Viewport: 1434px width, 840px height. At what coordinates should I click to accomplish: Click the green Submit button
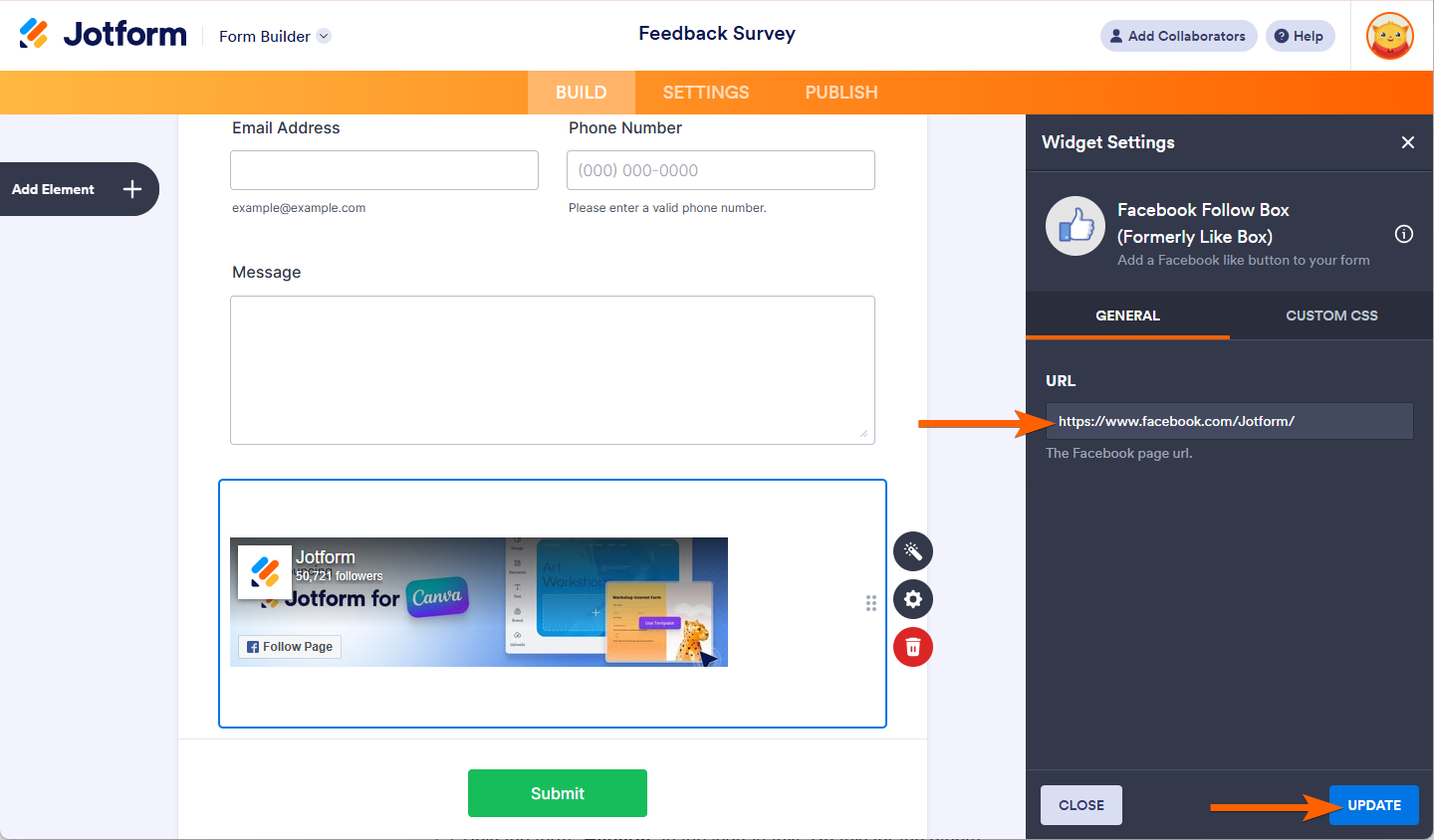pyautogui.click(x=557, y=793)
